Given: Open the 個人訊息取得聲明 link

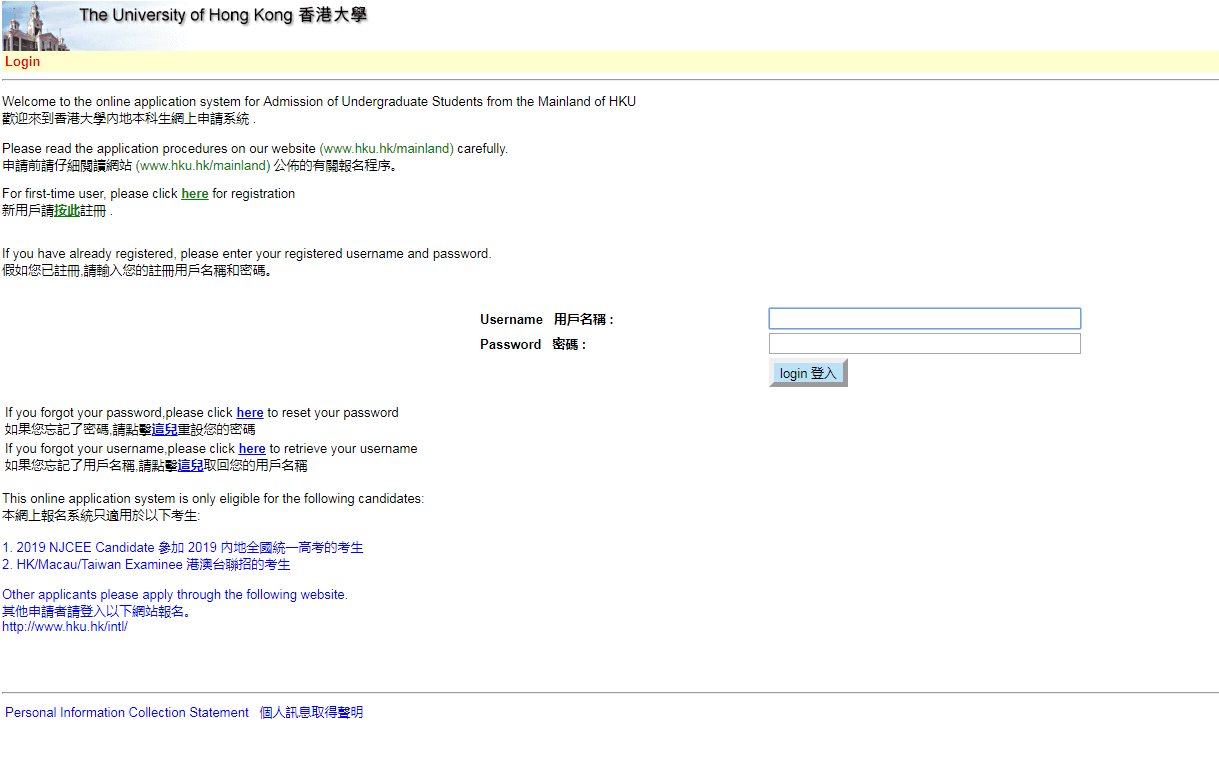Looking at the screenshot, I should pos(311,713).
